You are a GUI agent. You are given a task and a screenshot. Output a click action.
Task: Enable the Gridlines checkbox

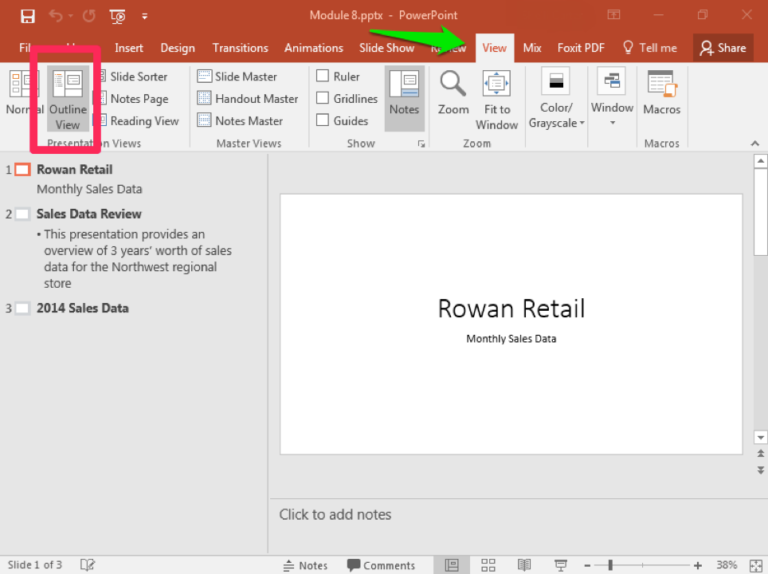(323, 98)
